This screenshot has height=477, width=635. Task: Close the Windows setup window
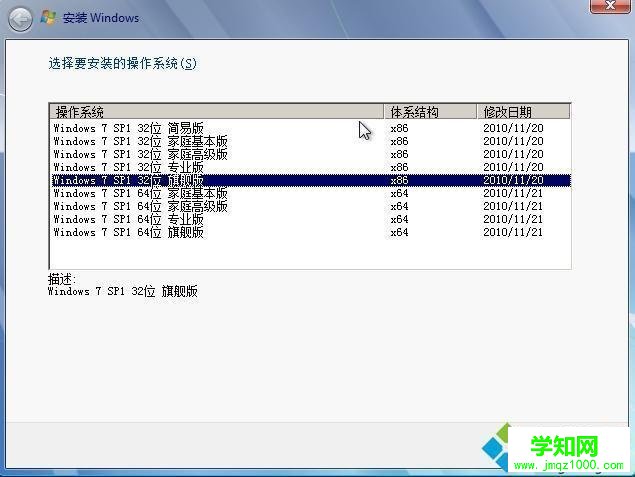[x=610, y=6]
